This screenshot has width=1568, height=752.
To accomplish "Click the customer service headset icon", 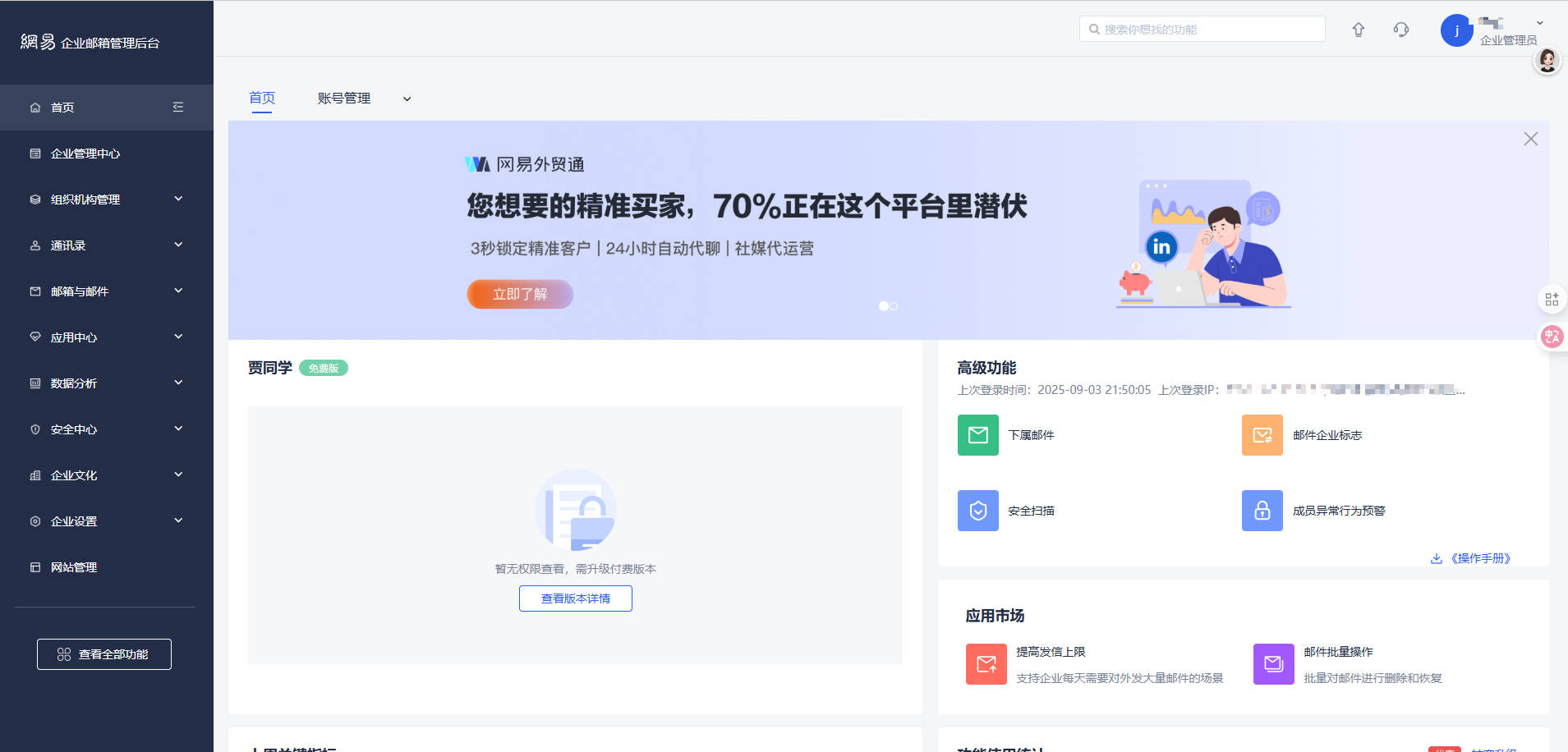I will [1401, 30].
